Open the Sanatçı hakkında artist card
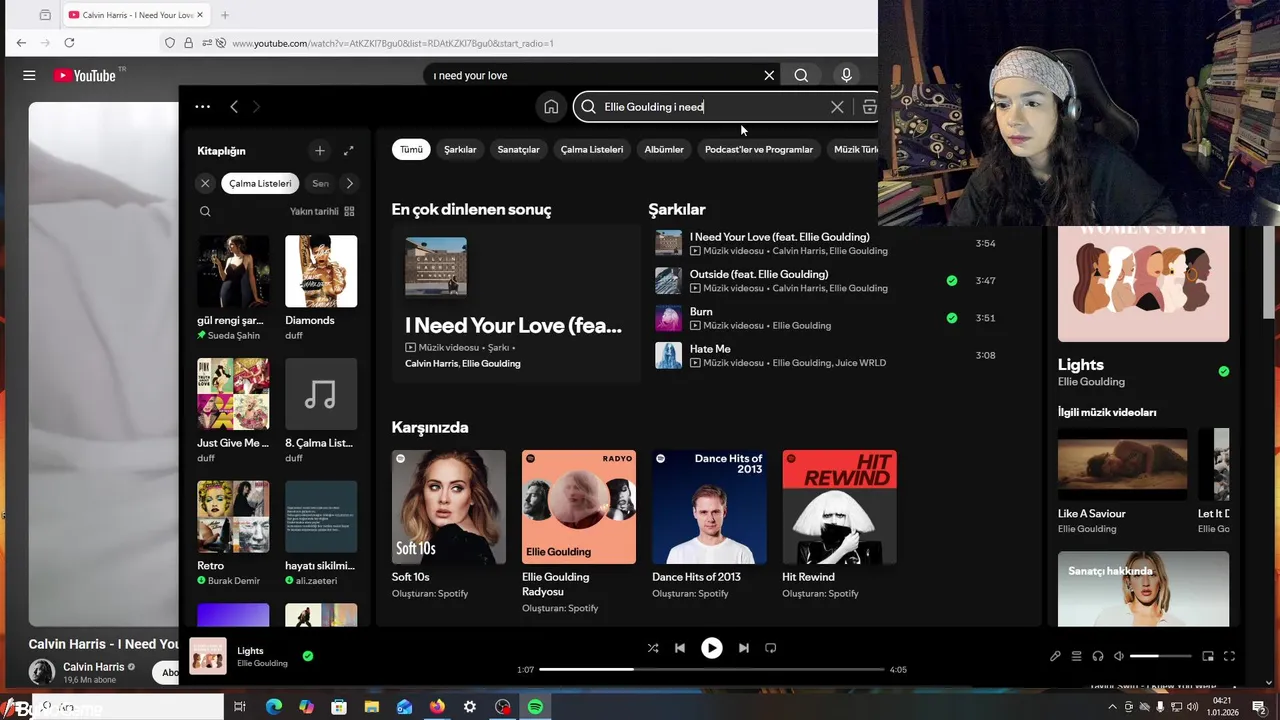 pyautogui.click(x=1143, y=589)
